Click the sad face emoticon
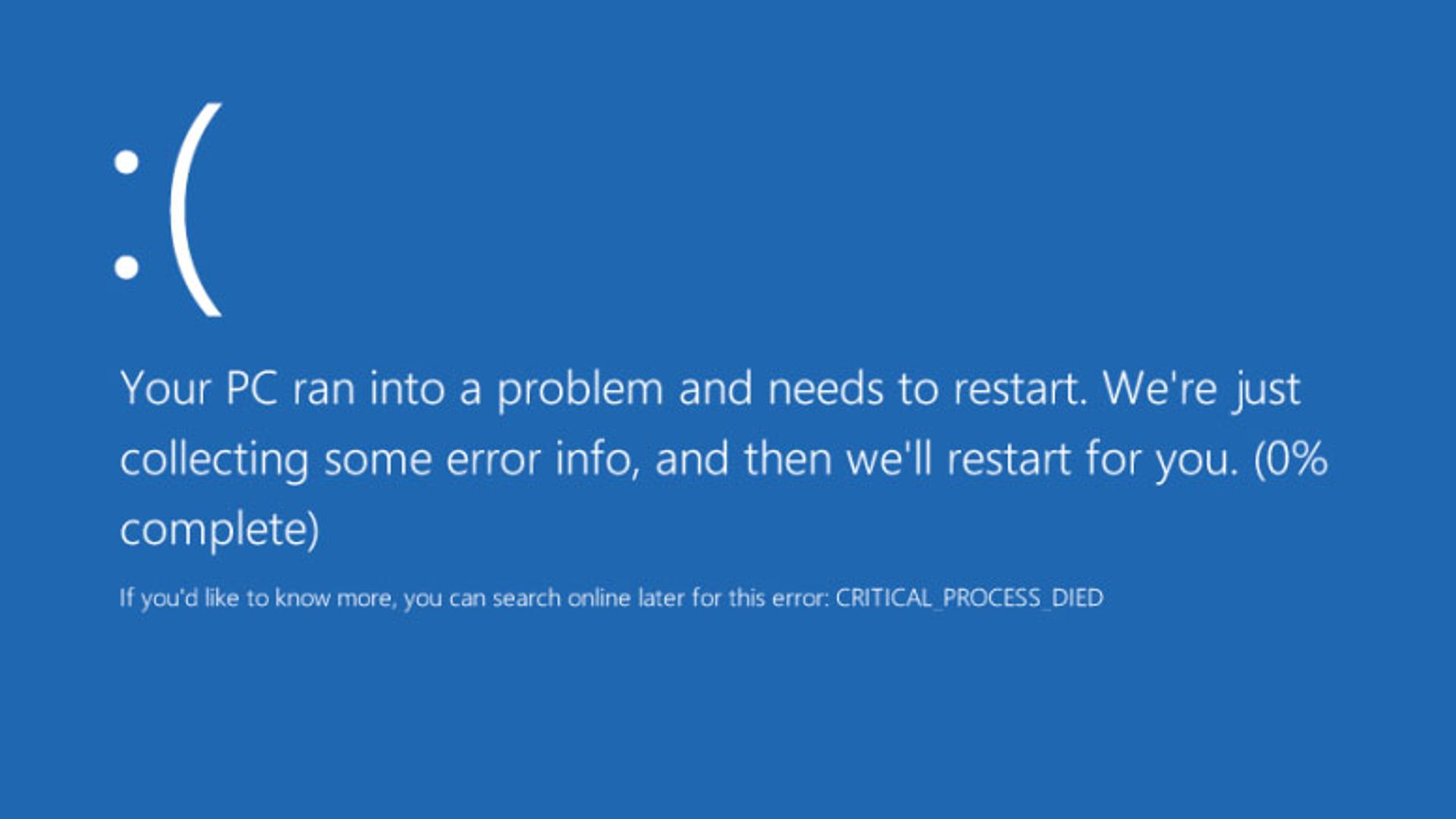Viewport: 1456px width, 819px height. (x=168, y=210)
